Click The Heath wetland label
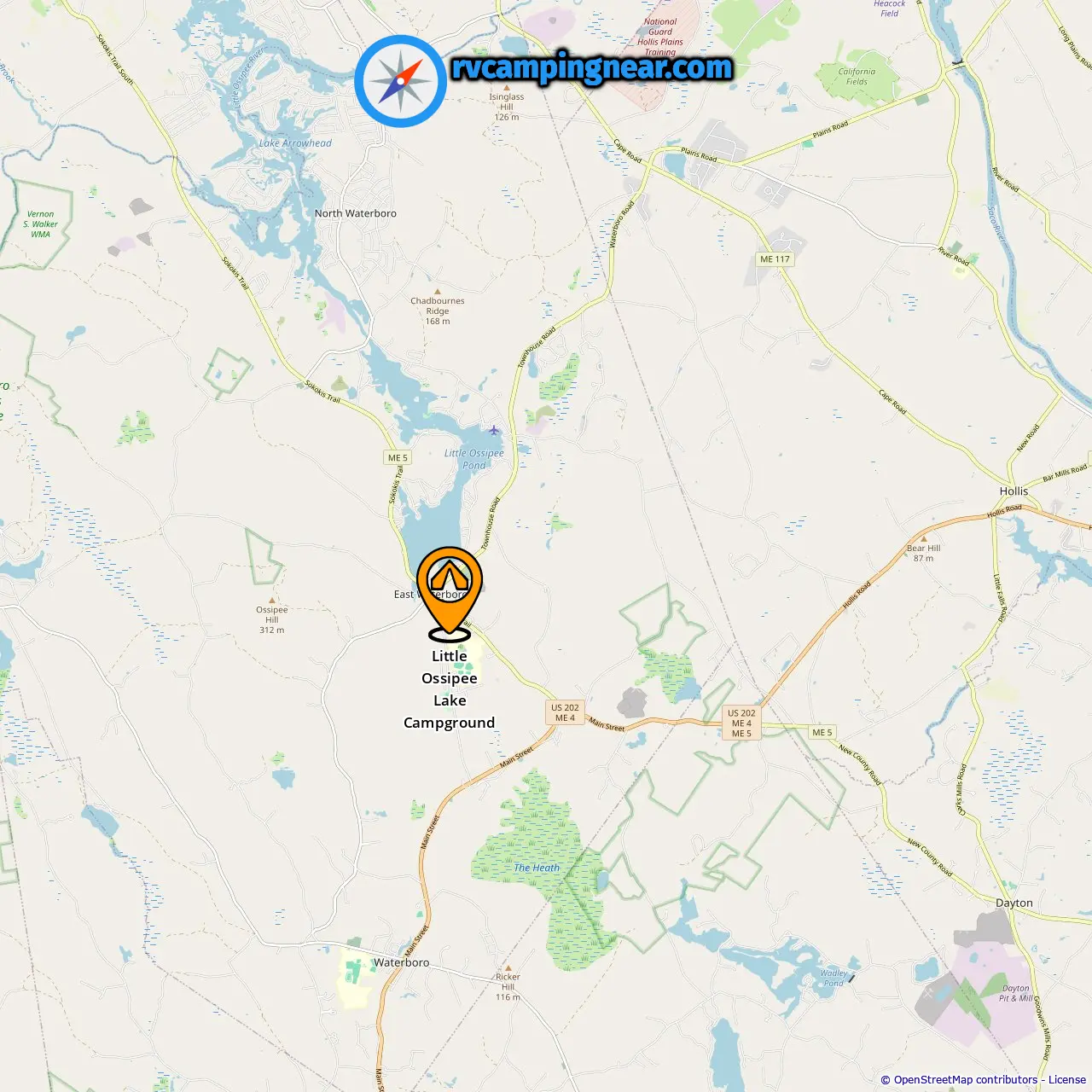Screen dimensions: 1092x1092 click(x=537, y=868)
